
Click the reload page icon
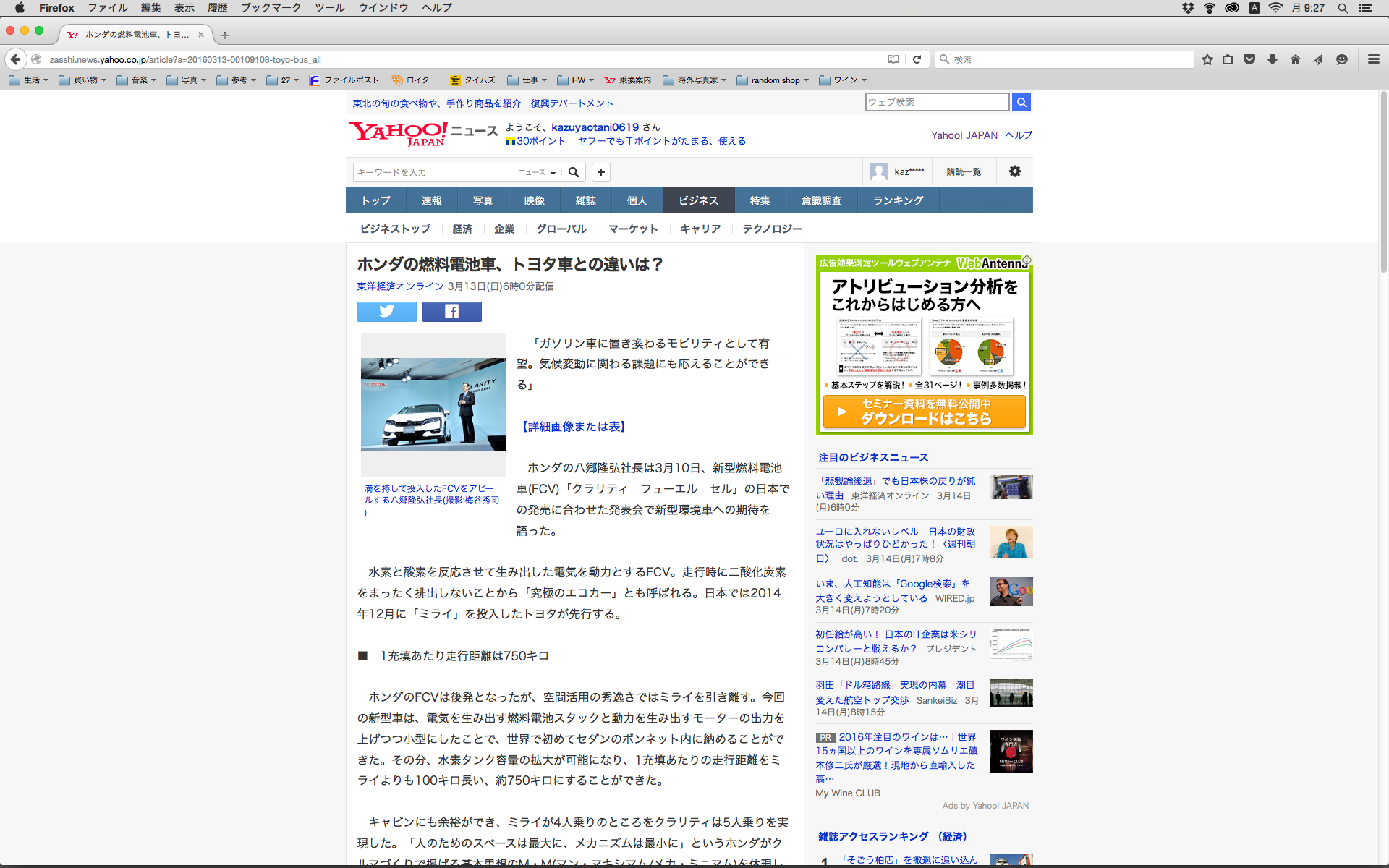pos(917,59)
